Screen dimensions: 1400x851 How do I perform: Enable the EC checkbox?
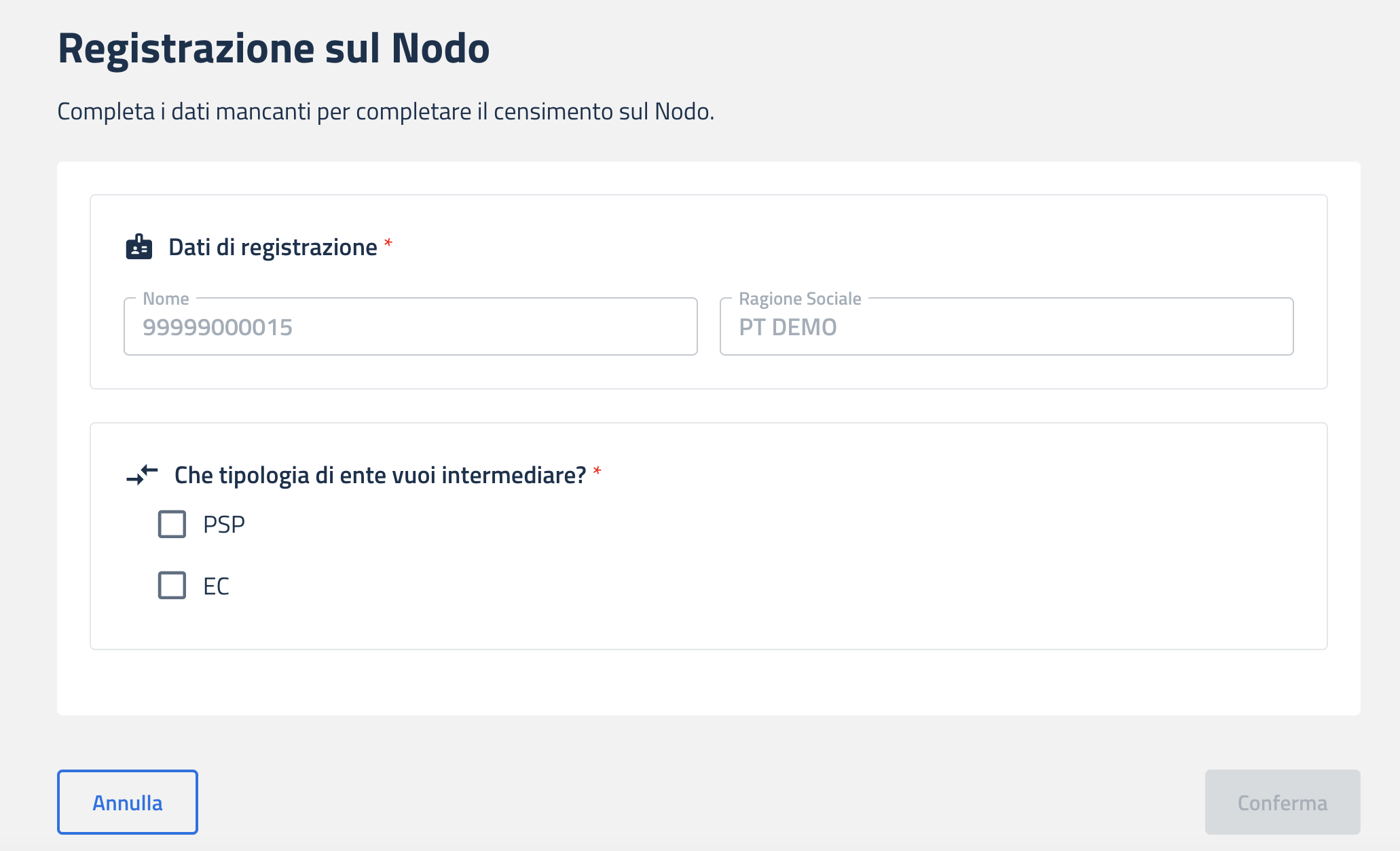[172, 585]
